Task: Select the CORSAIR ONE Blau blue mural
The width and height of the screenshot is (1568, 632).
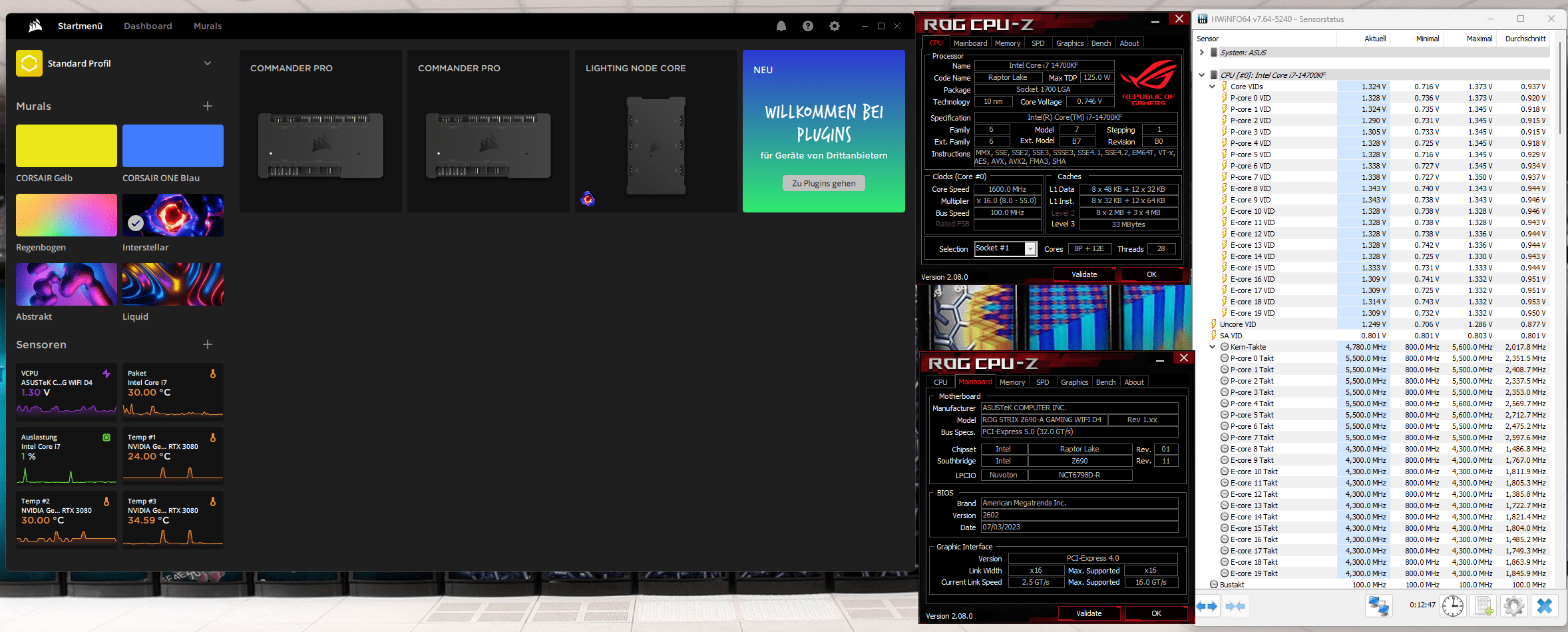Action: click(x=173, y=146)
